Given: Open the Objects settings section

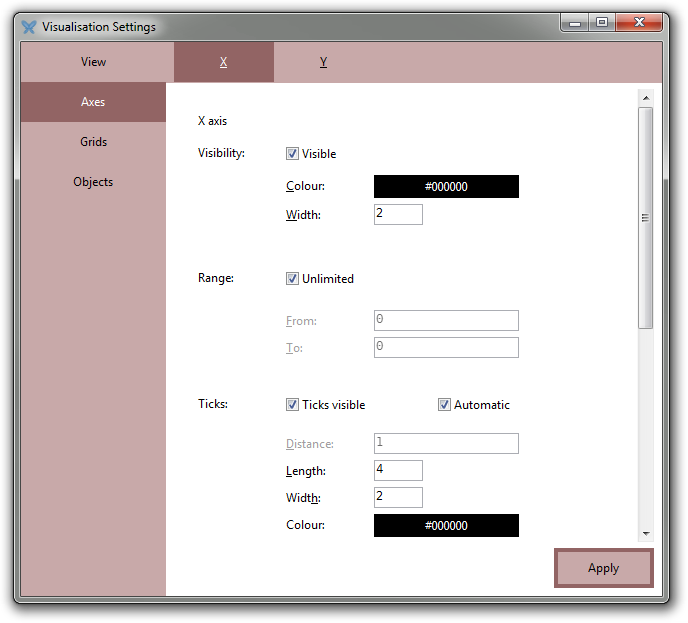Looking at the screenshot, I should [93, 182].
